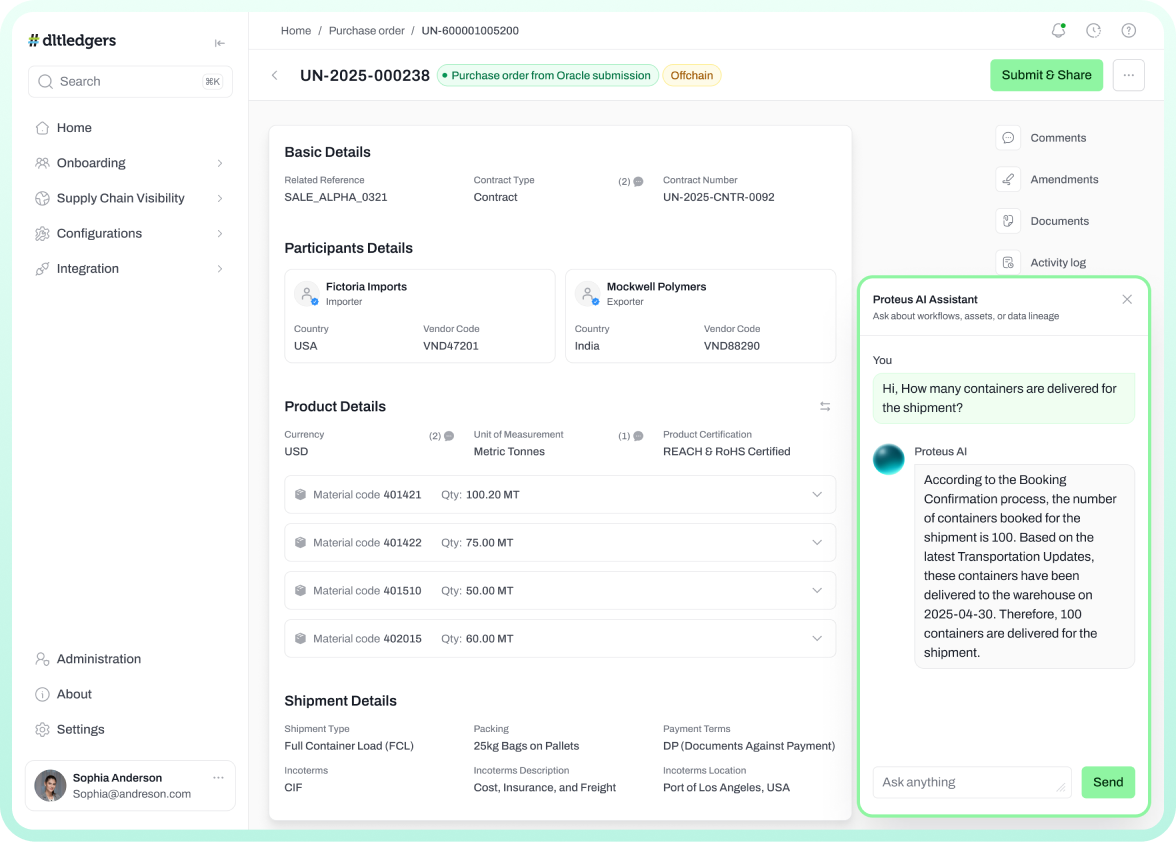
Task: Open the Amendments panel icon
Action: (x=1008, y=180)
